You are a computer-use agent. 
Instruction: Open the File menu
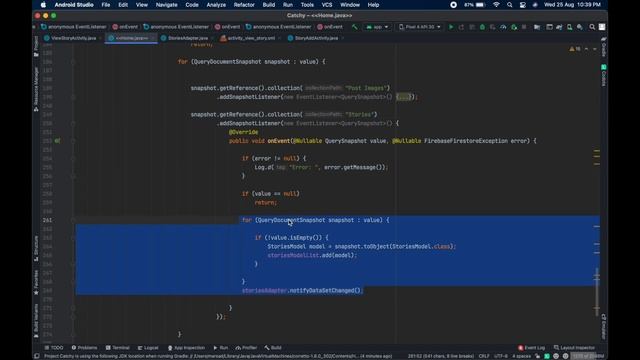106,5
